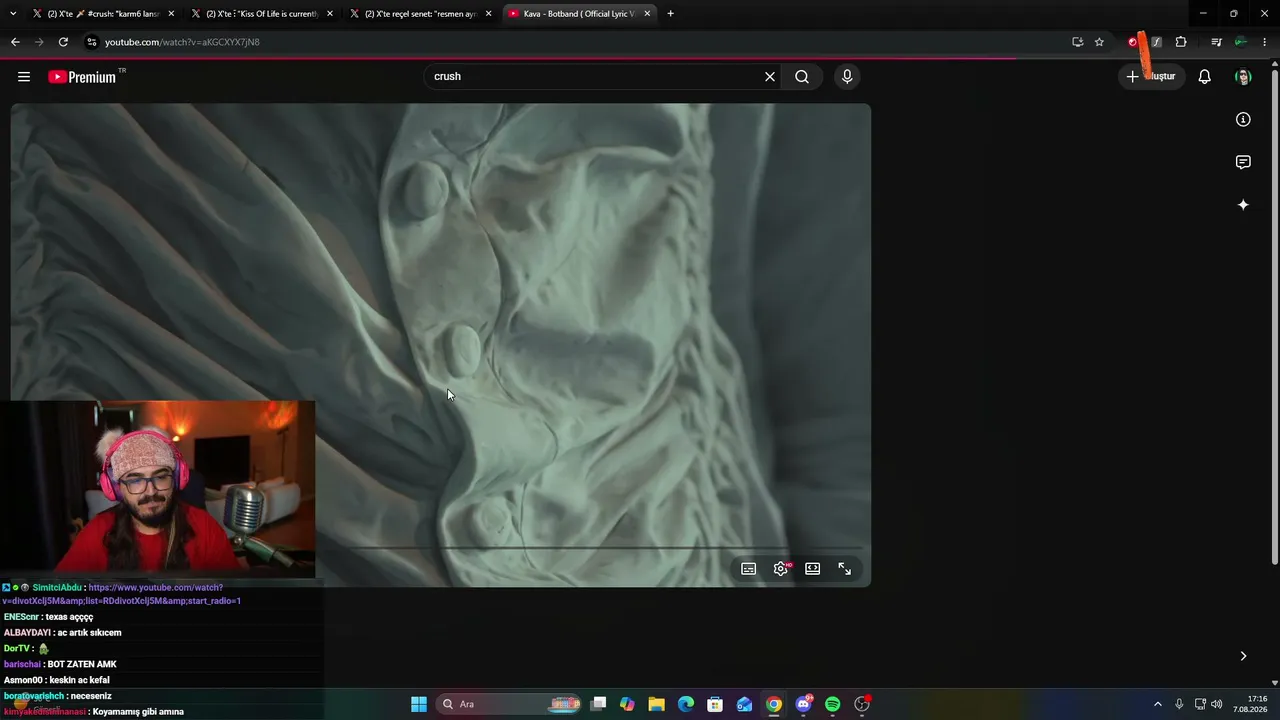1280x720 pixels.
Task: Switch to the X "reçel senet" tab
Action: coord(420,14)
